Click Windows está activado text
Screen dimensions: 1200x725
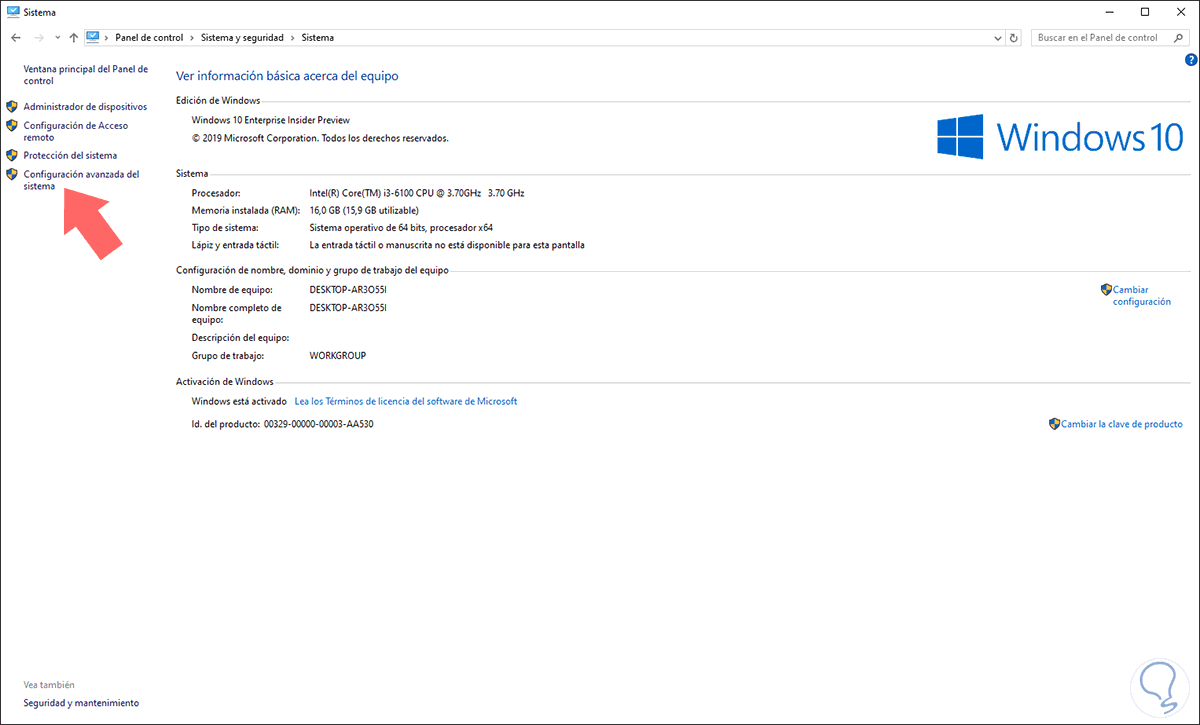239,401
